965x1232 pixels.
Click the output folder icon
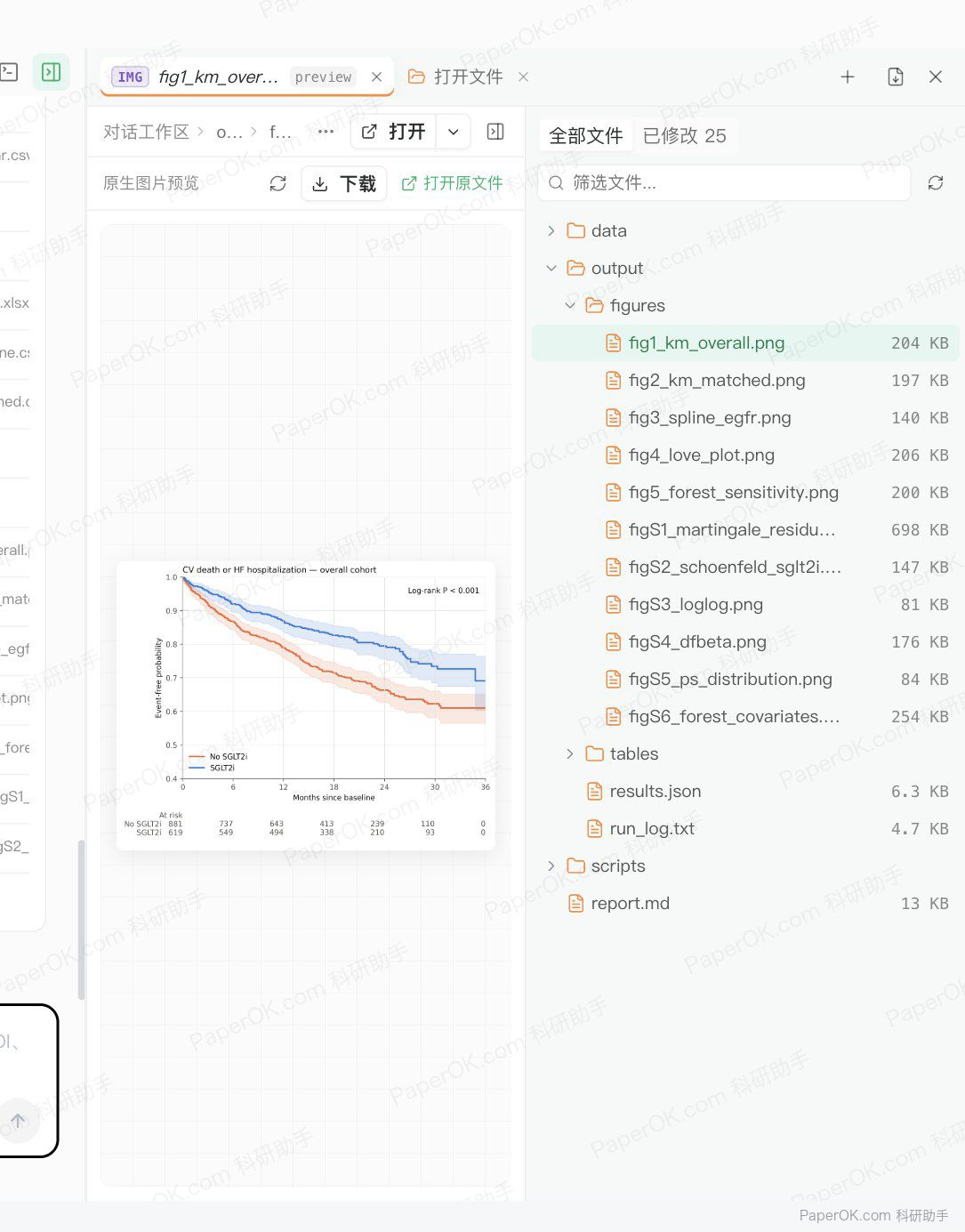click(x=576, y=268)
